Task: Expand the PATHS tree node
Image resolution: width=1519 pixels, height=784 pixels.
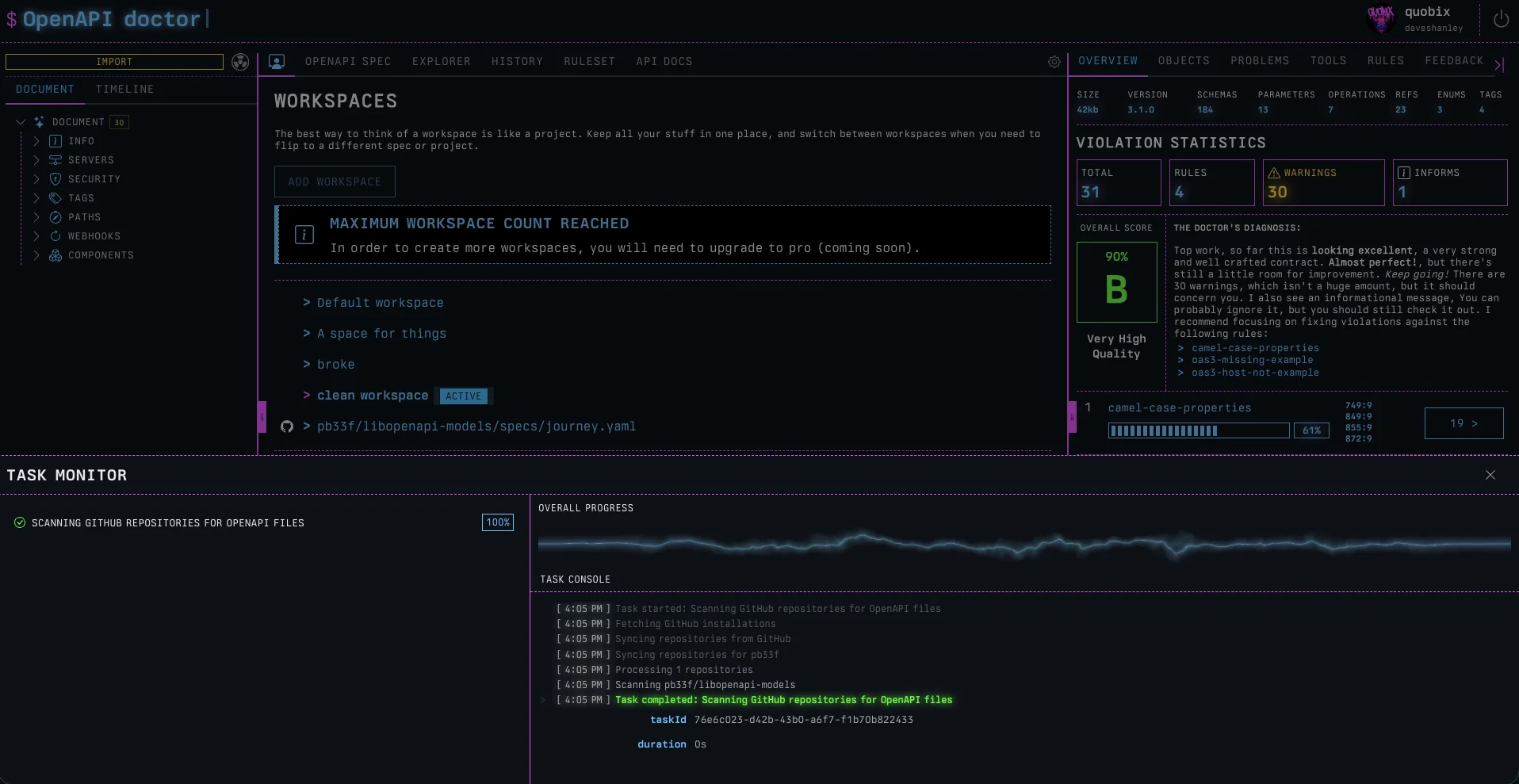Action: click(36, 217)
